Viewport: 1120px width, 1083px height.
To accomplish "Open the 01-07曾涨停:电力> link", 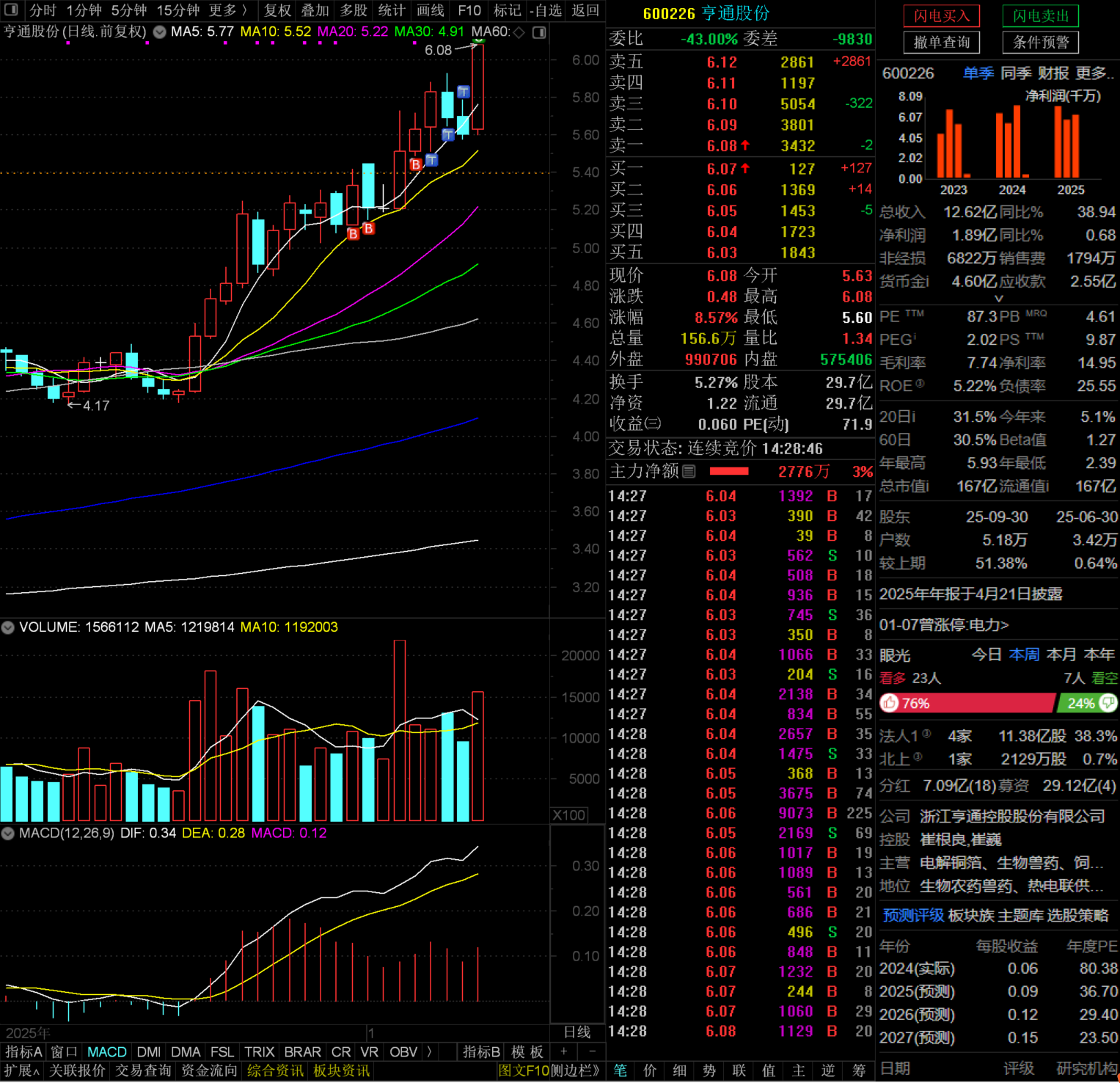I will 944,625.
